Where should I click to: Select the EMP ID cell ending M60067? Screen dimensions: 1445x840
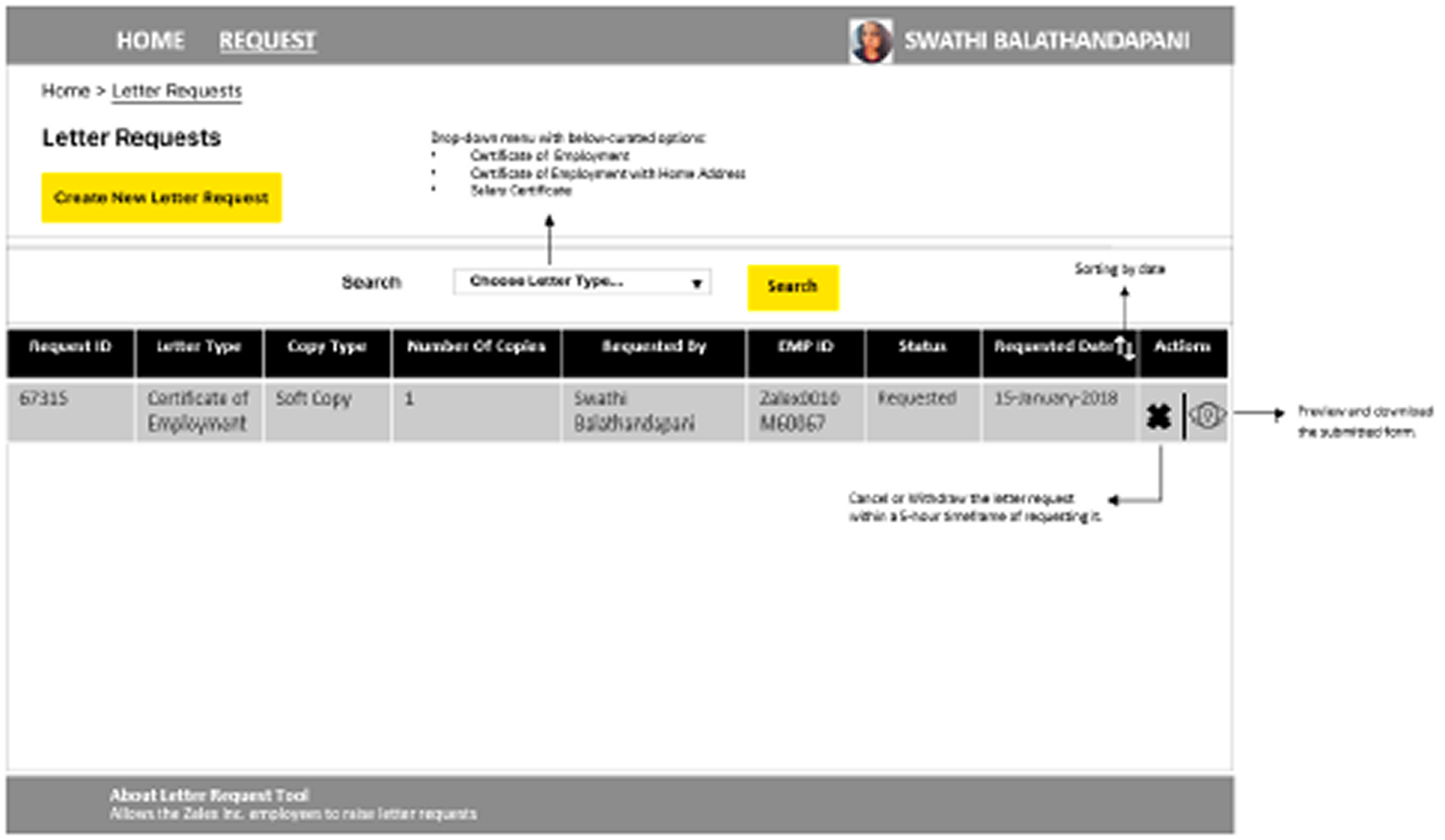pyautogui.click(x=805, y=412)
